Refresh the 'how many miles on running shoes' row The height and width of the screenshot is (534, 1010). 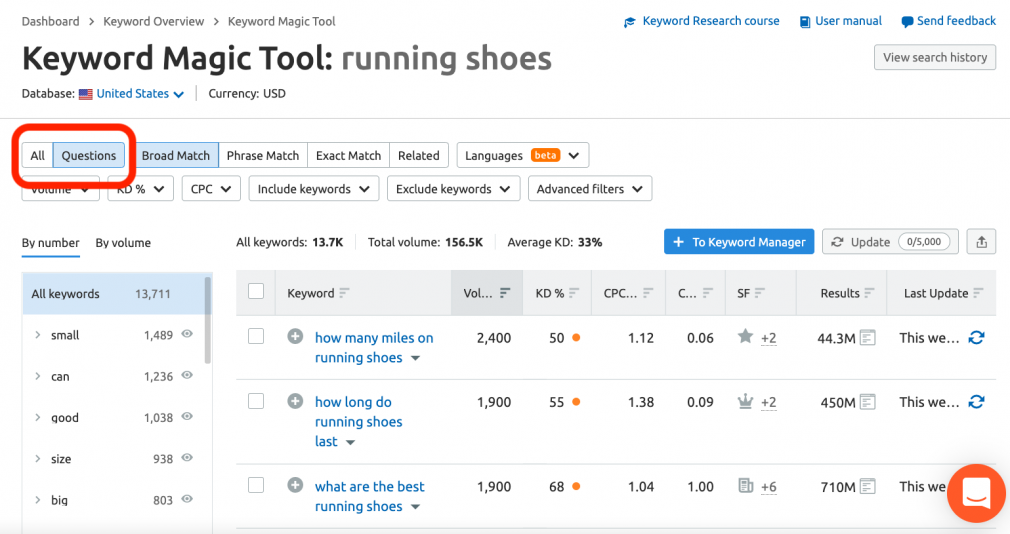coord(977,338)
